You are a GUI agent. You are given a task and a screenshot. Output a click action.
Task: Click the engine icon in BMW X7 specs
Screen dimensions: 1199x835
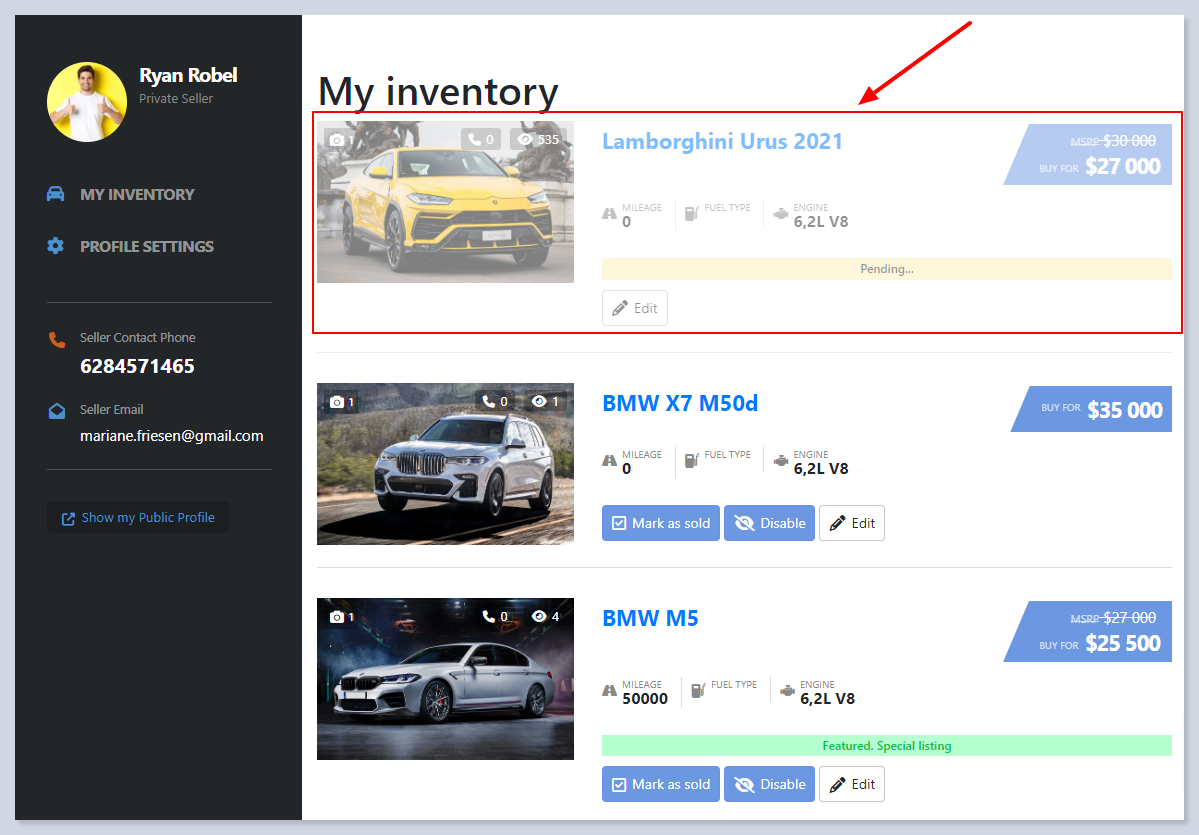click(781, 461)
